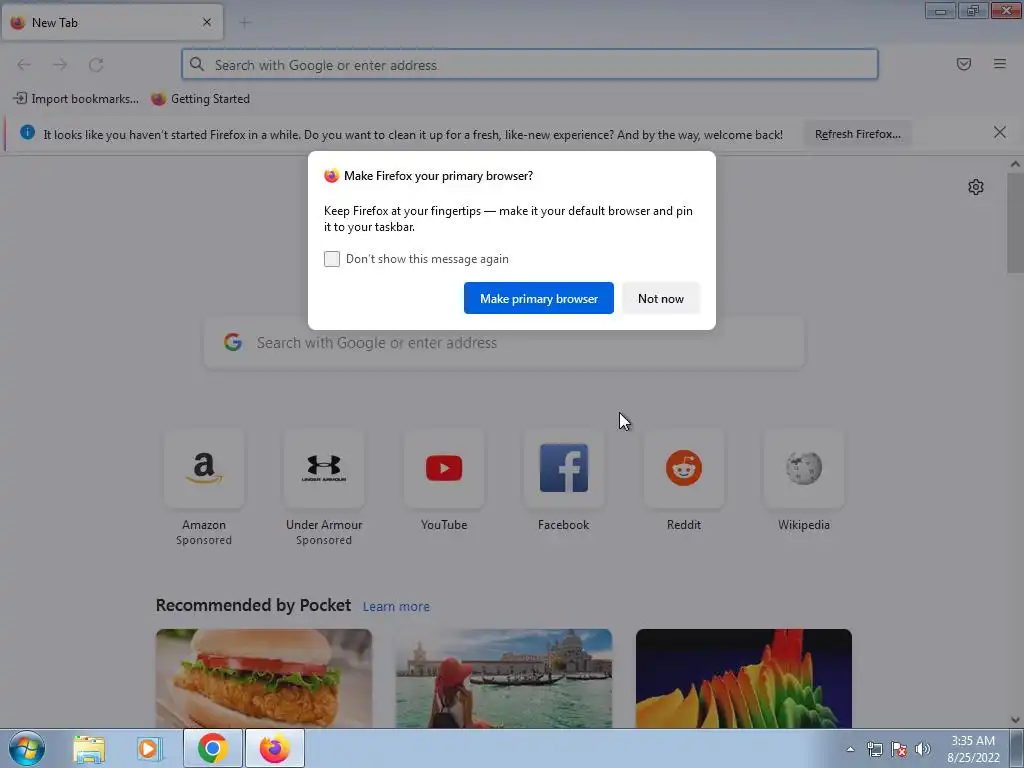Open Windows Media Player from taskbar
Image resolution: width=1024 pixels, height=768 pixels.
pyautogui.click(x=150, y=749)
